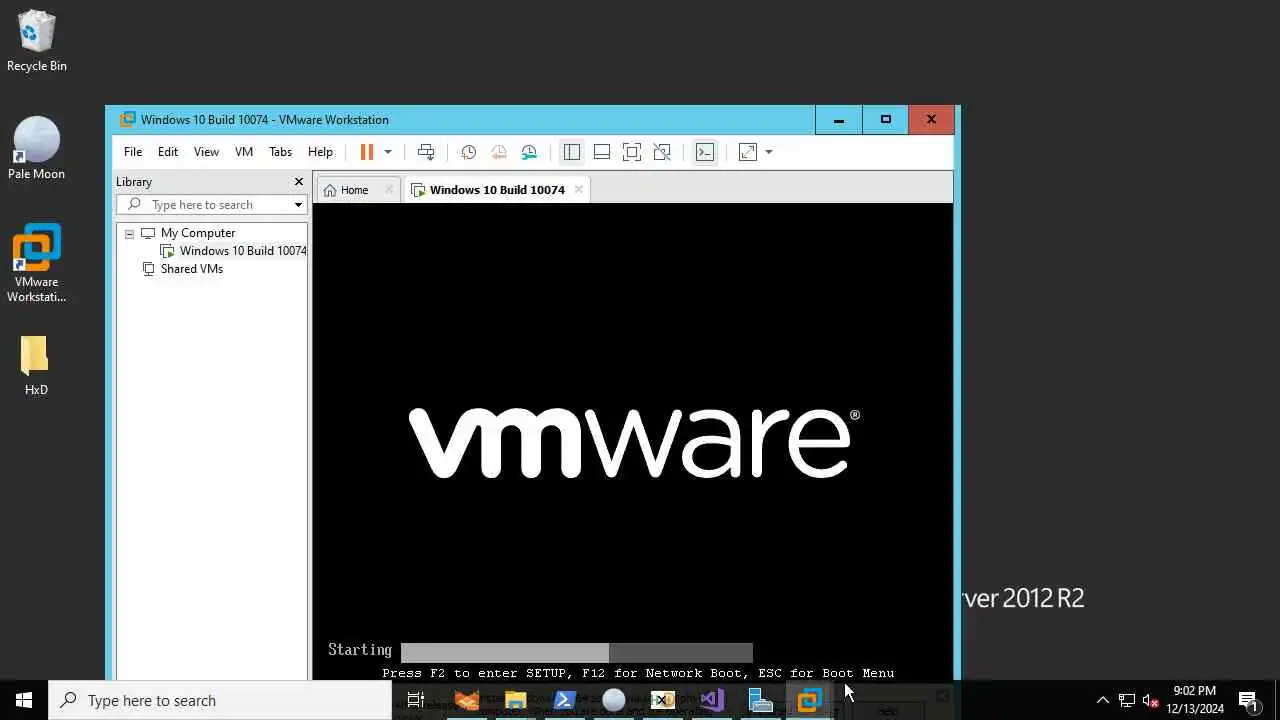Screen dimensions: 1280x720
Task: Close the Windows 10 Build 10074 tab
Action: (578, 190)
